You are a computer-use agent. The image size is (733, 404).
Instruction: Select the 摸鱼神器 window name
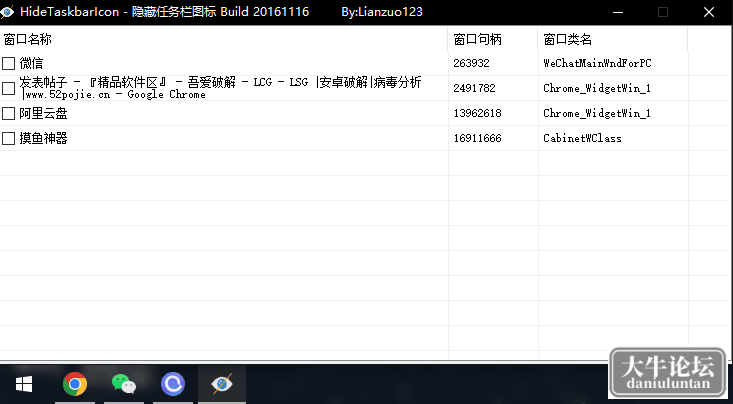[x=43, y=138]
